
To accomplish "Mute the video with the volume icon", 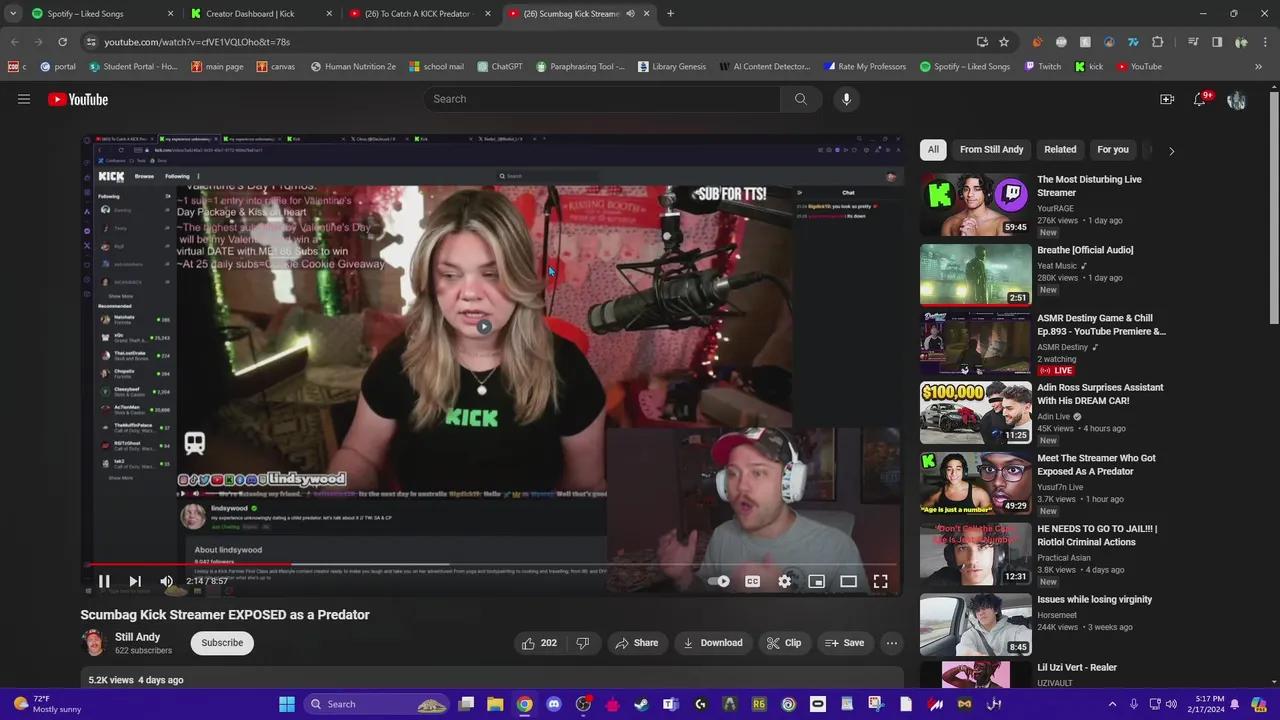I will 166,581.
